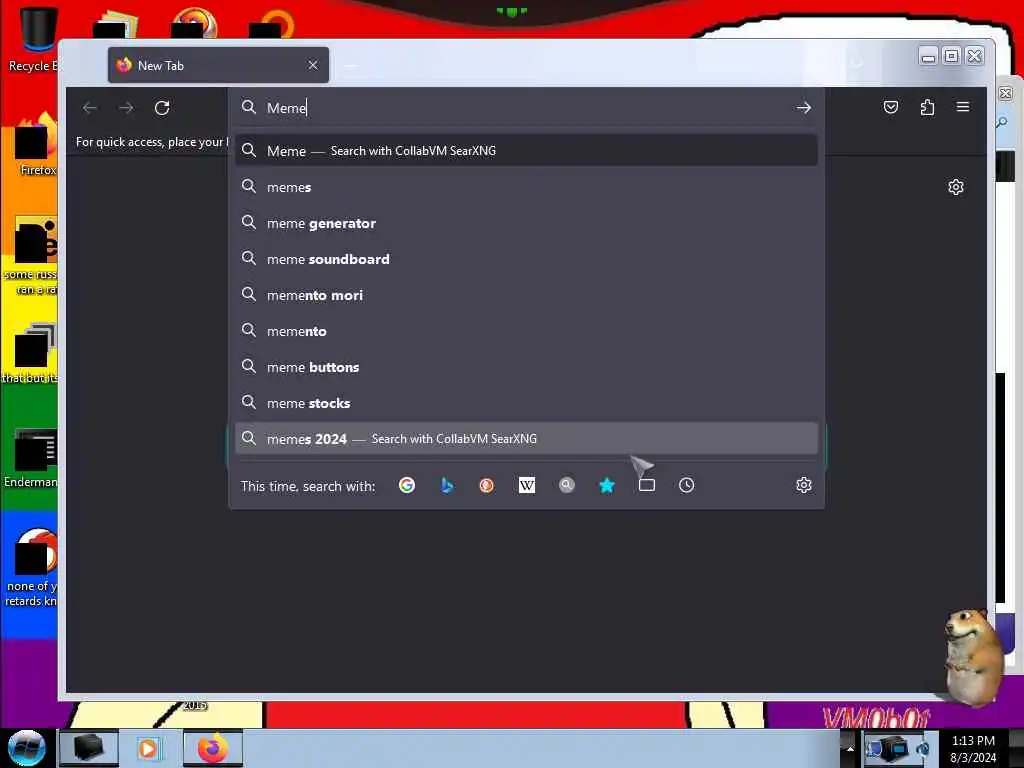Open the Firefox hamburger application menu

click(963, 107)
